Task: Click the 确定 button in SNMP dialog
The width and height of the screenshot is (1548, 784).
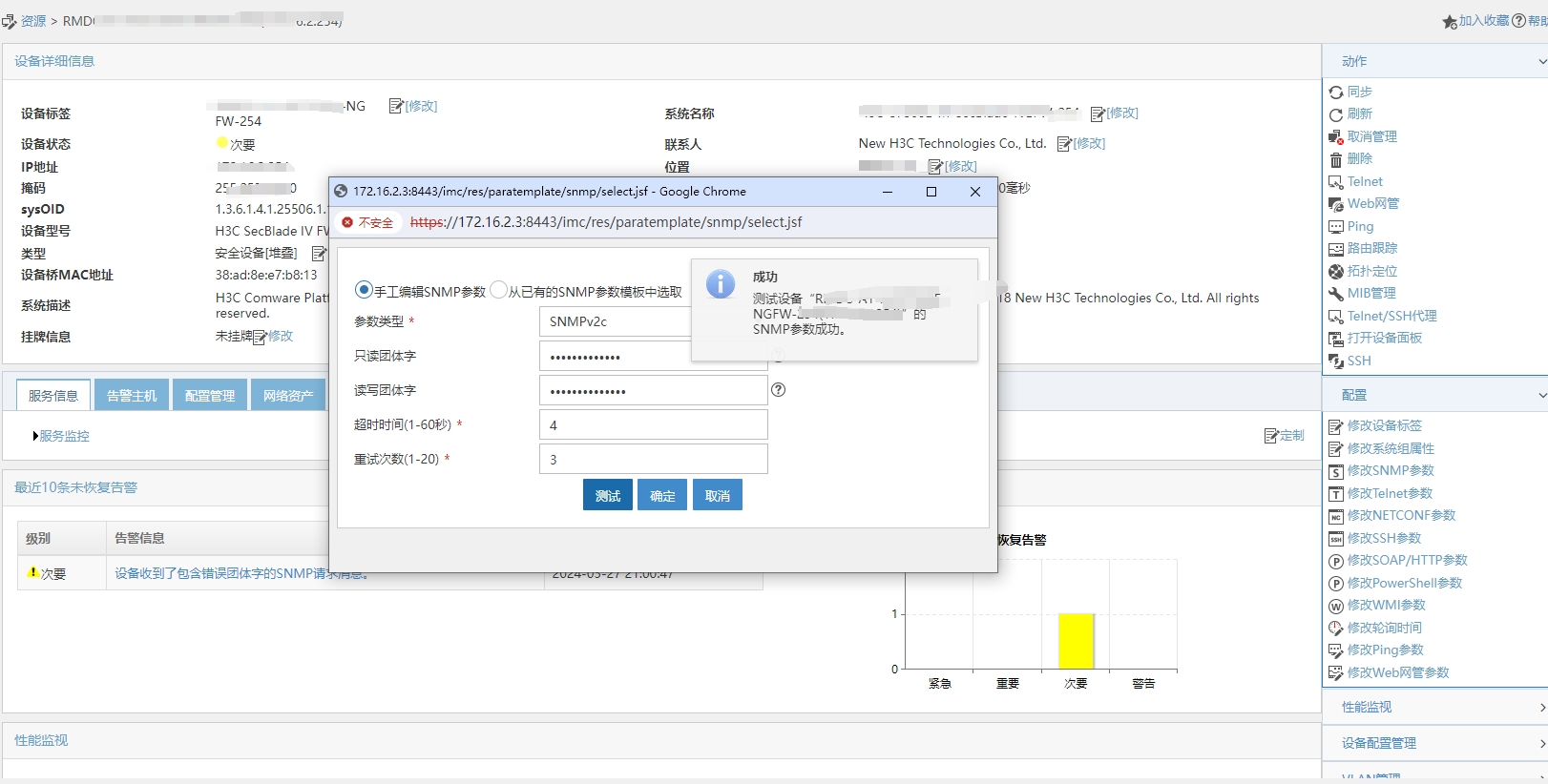Action: [662, 495]
